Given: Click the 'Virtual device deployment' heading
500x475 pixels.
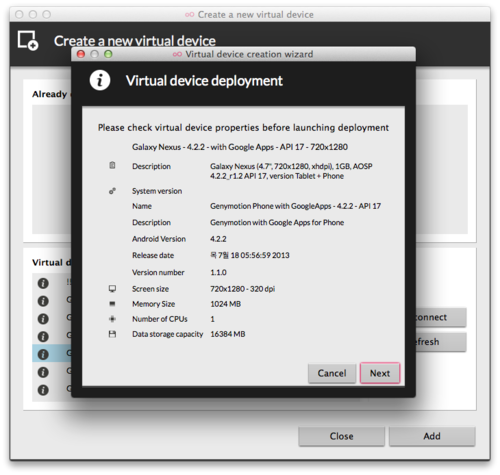Looking at the screenshot, I should pyautogui.click(x=204, y=81).
